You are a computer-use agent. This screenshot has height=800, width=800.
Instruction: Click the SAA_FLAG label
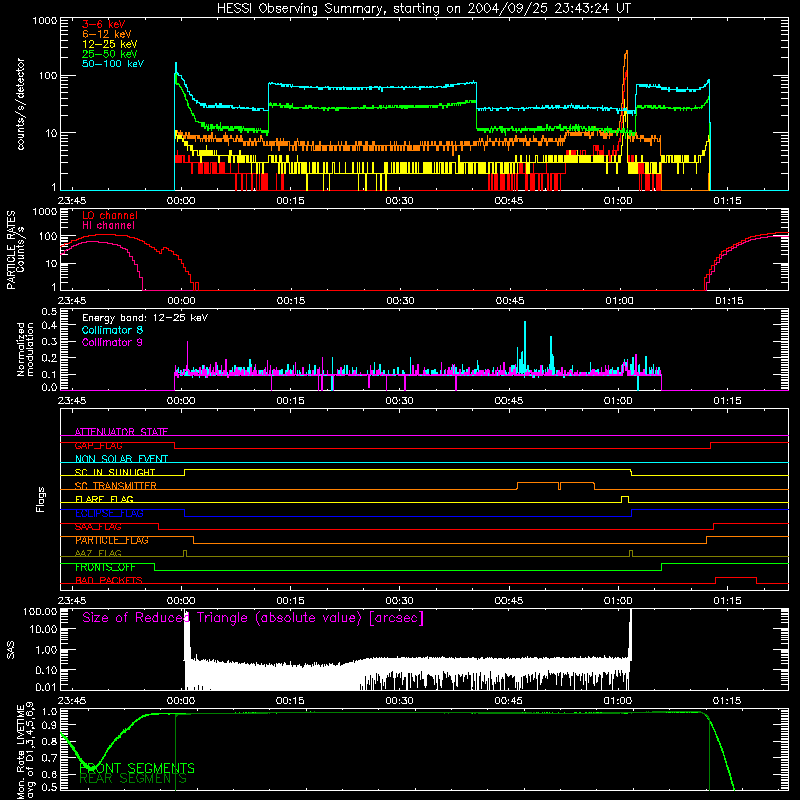98,527
